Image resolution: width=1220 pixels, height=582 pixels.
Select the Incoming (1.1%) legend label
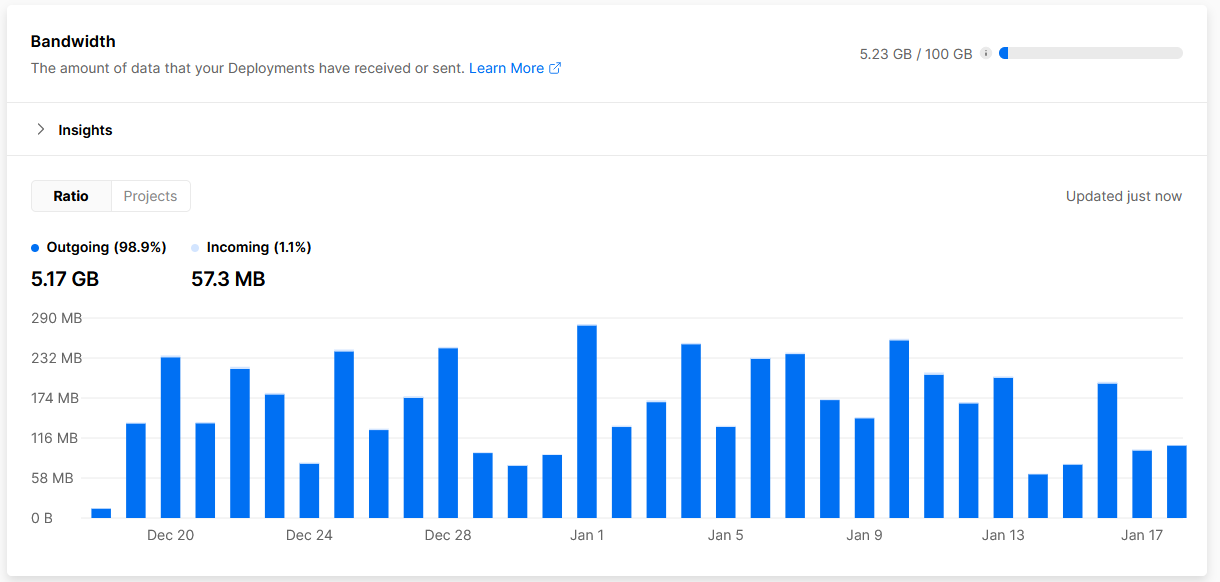259,247
